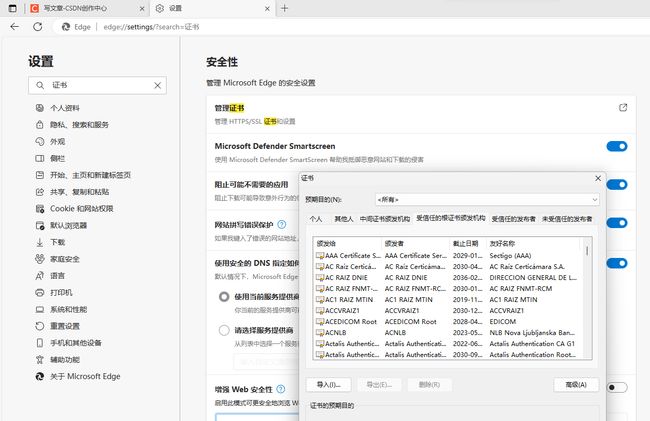Open tab actions menu icon
The height and width of the screenshot is (421, 650).
pos(12,8)
